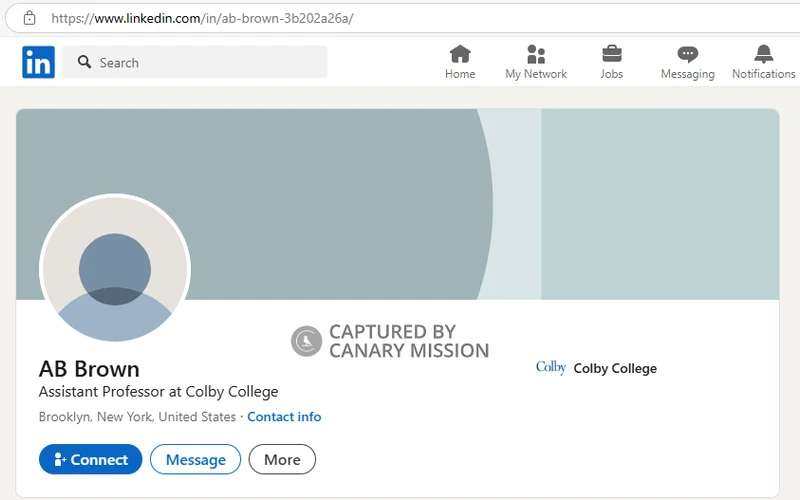Connect with AB Brown

tap(90, 459)
